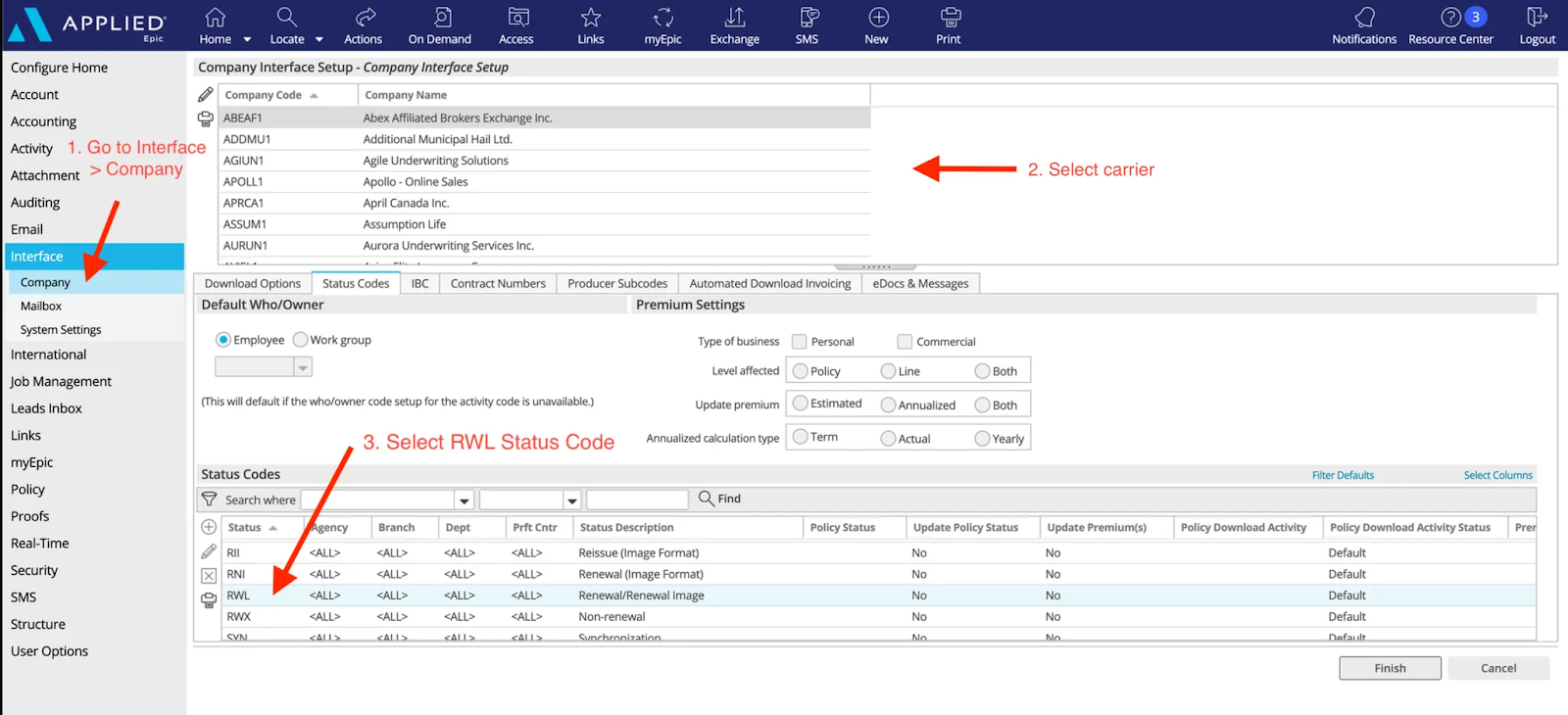The width and height of the screenshot is (1568, 715).
Task: Open the Actions toolbar icon
Action: pos(365,18)
